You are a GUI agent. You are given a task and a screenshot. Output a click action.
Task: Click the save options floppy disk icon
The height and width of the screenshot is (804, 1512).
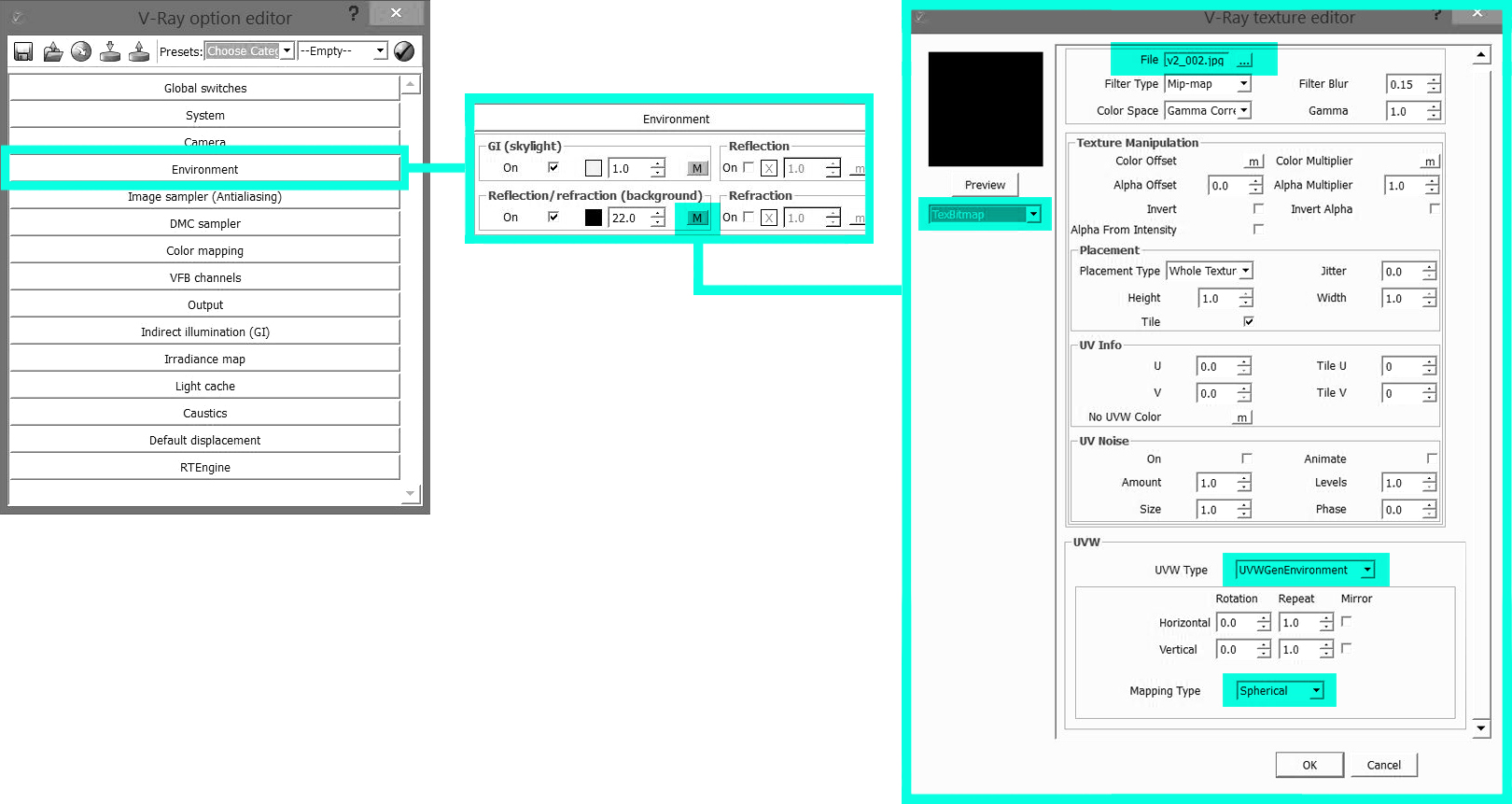click(23, 51)
